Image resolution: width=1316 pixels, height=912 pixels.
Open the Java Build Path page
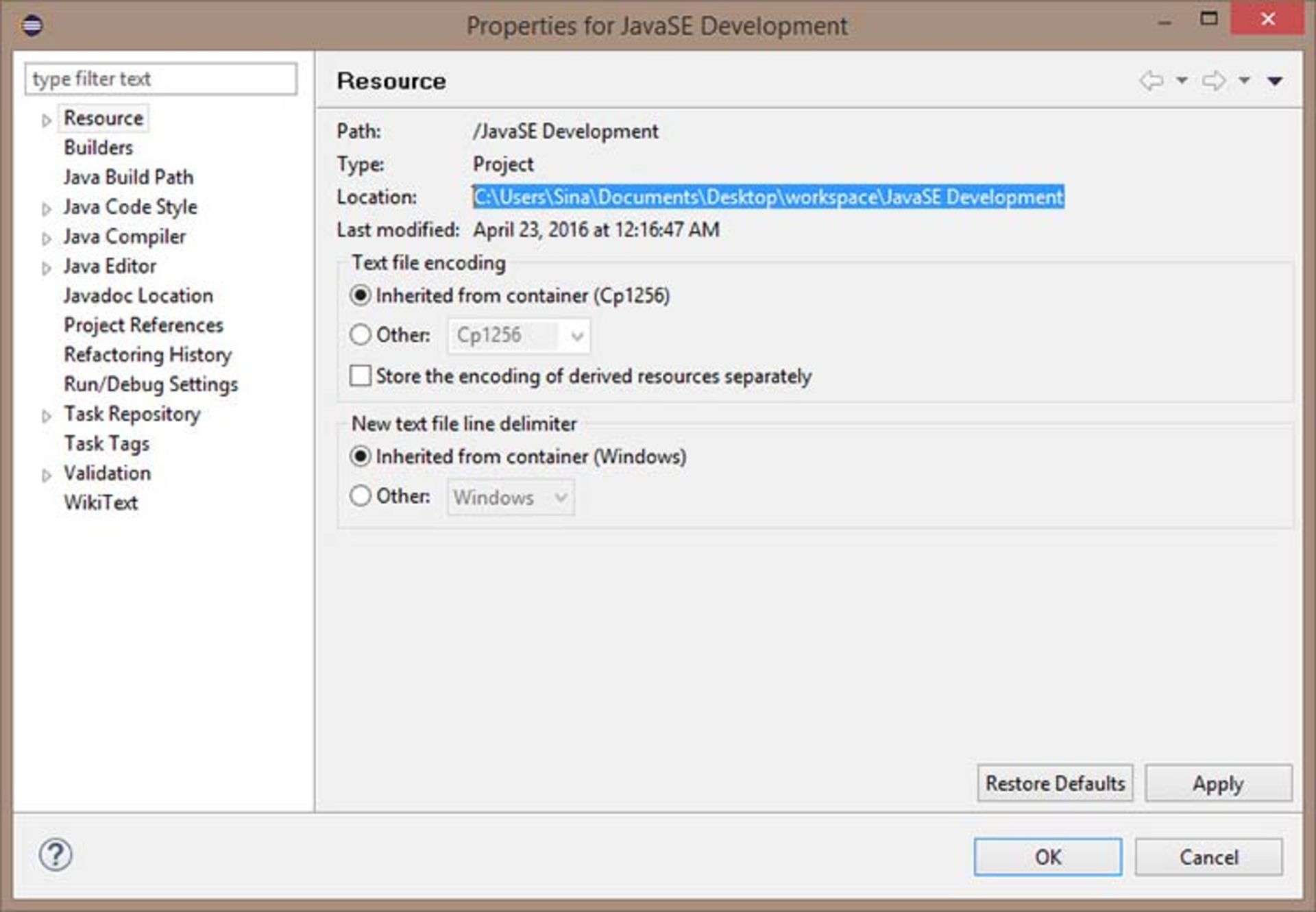[128, 177]
